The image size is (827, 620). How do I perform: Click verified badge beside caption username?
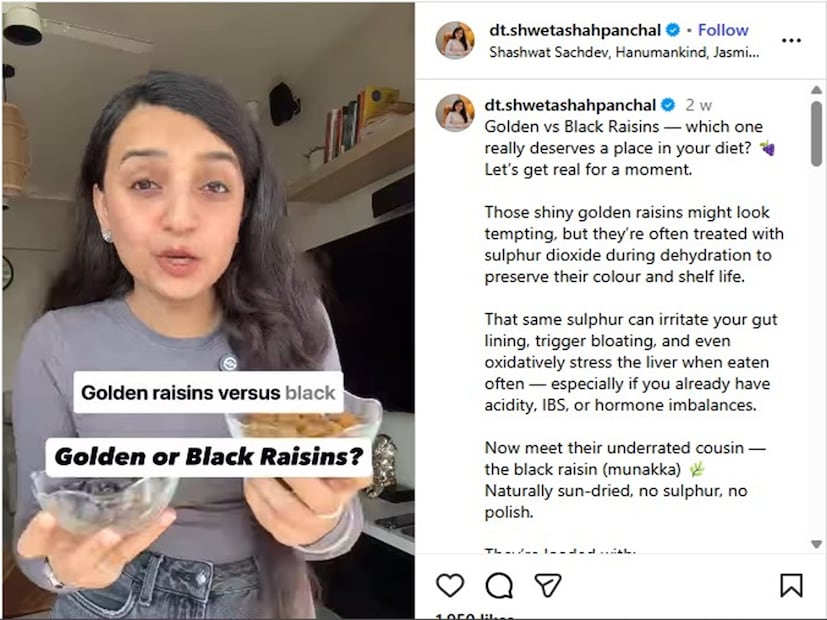click(x=668, y=105)
